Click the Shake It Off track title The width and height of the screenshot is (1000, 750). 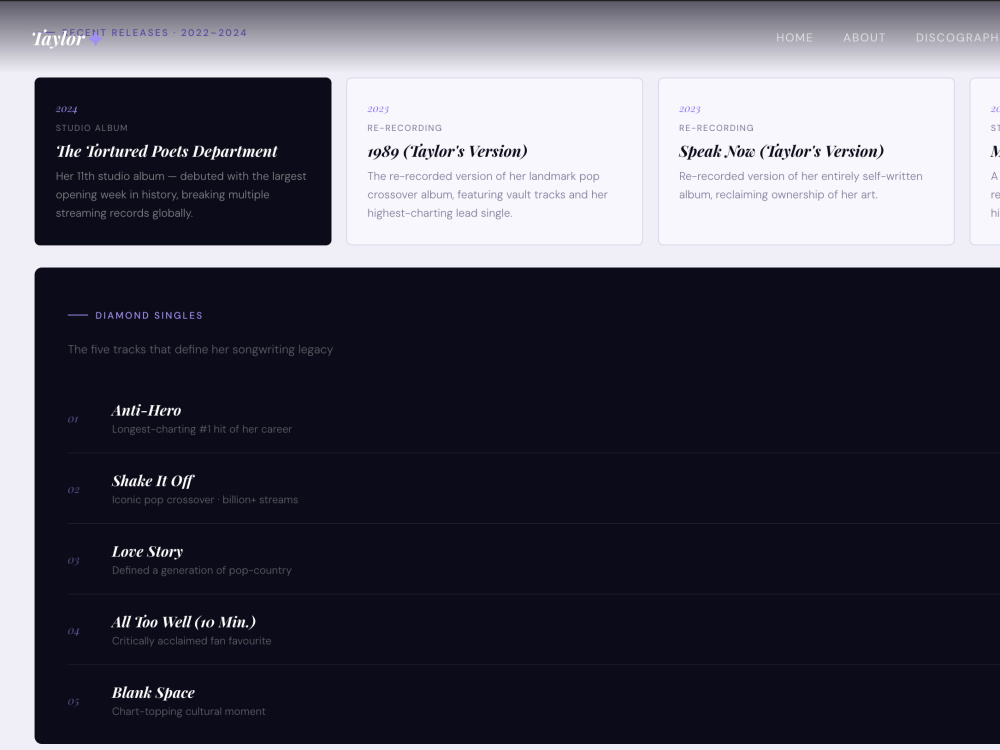pos(152,481)
